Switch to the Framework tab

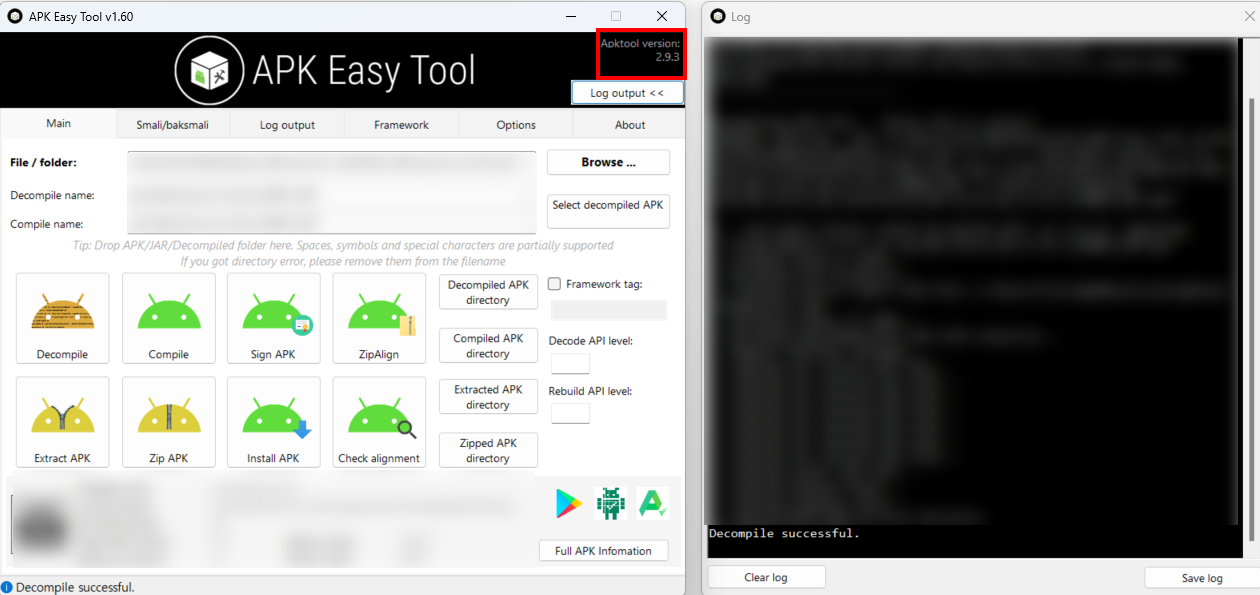pos(401,125)
